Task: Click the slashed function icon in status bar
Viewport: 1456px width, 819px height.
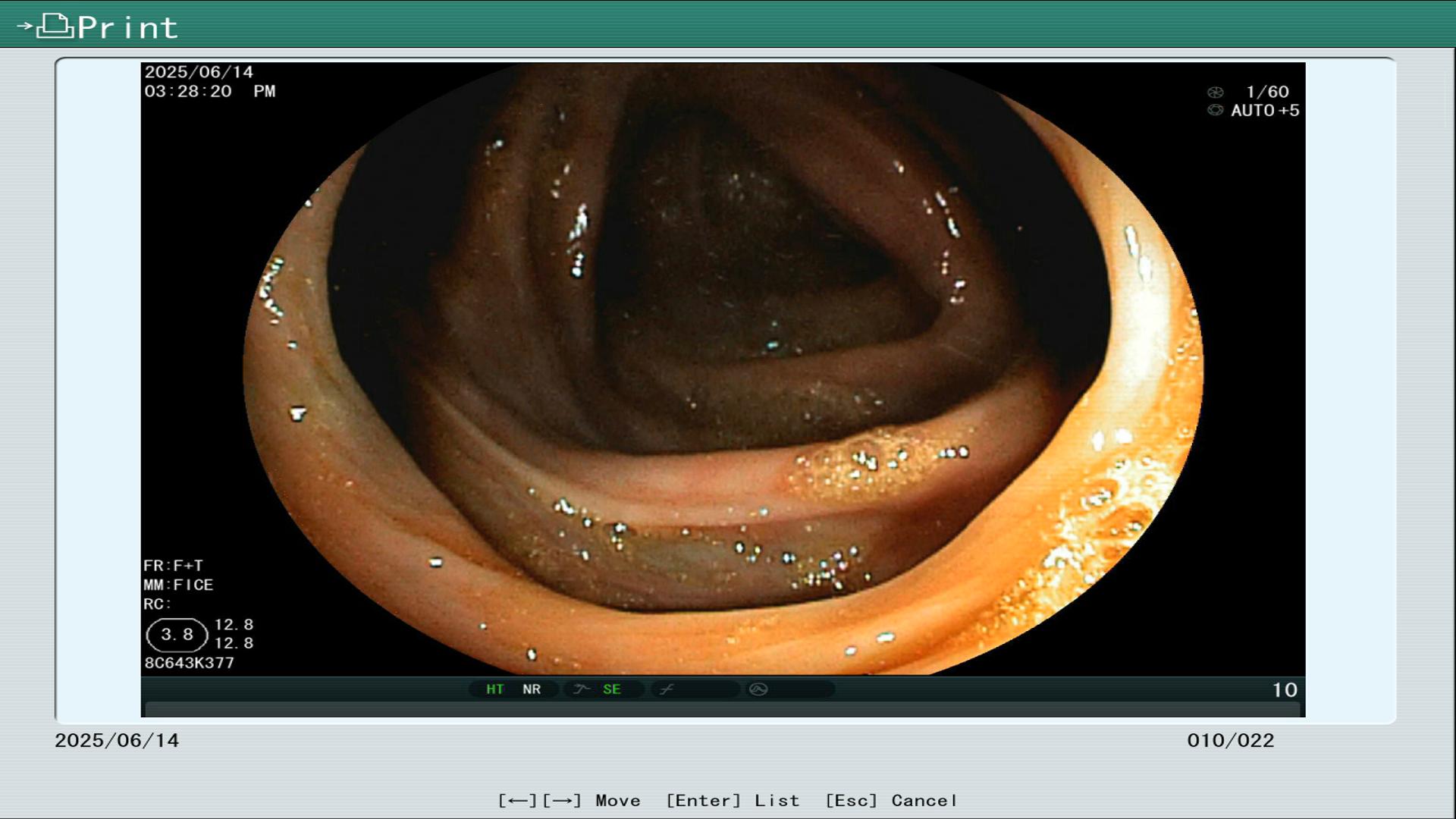Action: coord(667,689)
